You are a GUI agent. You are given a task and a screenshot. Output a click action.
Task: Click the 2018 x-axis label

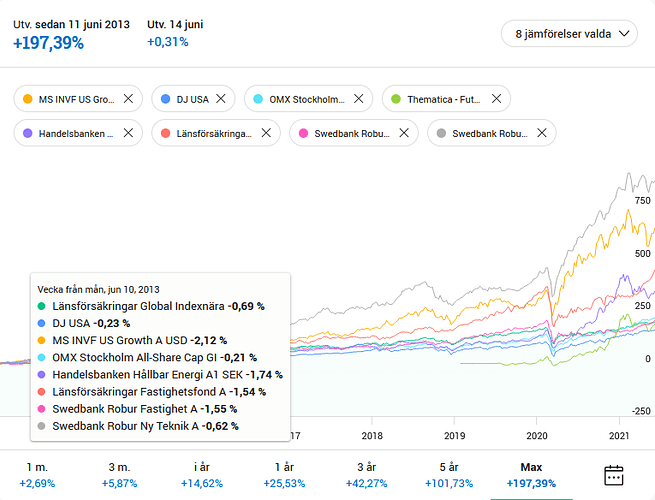click(x=372, y=436)
